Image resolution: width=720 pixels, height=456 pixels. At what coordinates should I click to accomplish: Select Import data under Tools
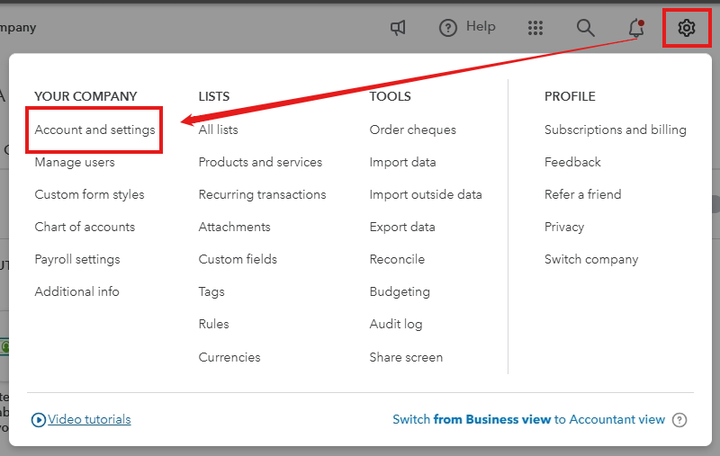click(402, 162)
